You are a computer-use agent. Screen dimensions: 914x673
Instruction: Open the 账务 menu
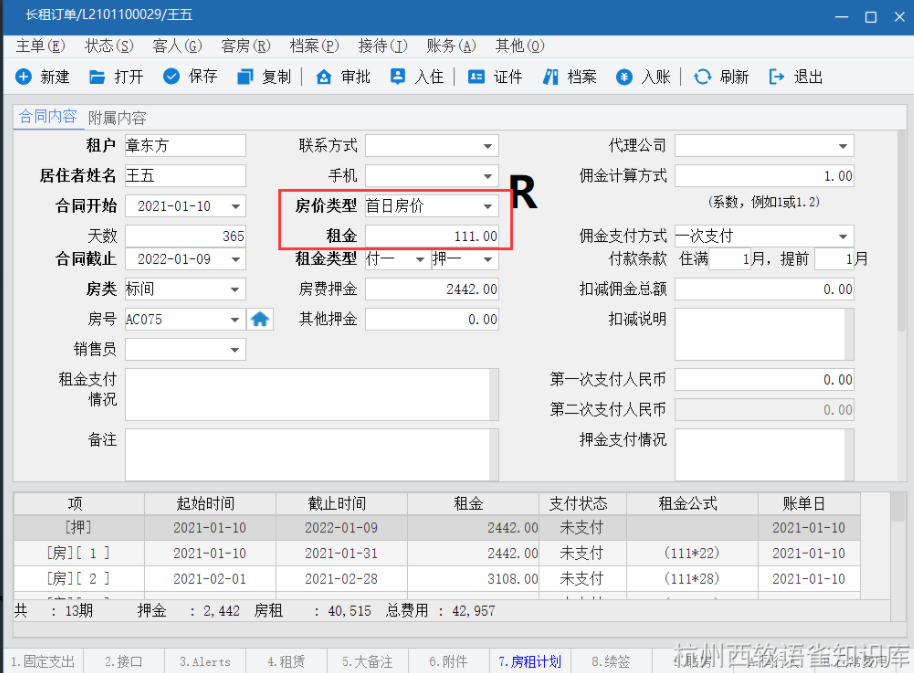point(451,46)
